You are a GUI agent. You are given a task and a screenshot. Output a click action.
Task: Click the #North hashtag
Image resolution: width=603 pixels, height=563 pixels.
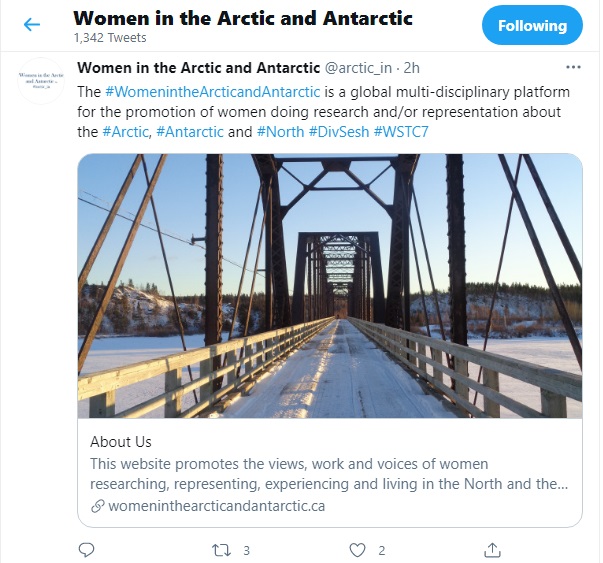(279, 132)
